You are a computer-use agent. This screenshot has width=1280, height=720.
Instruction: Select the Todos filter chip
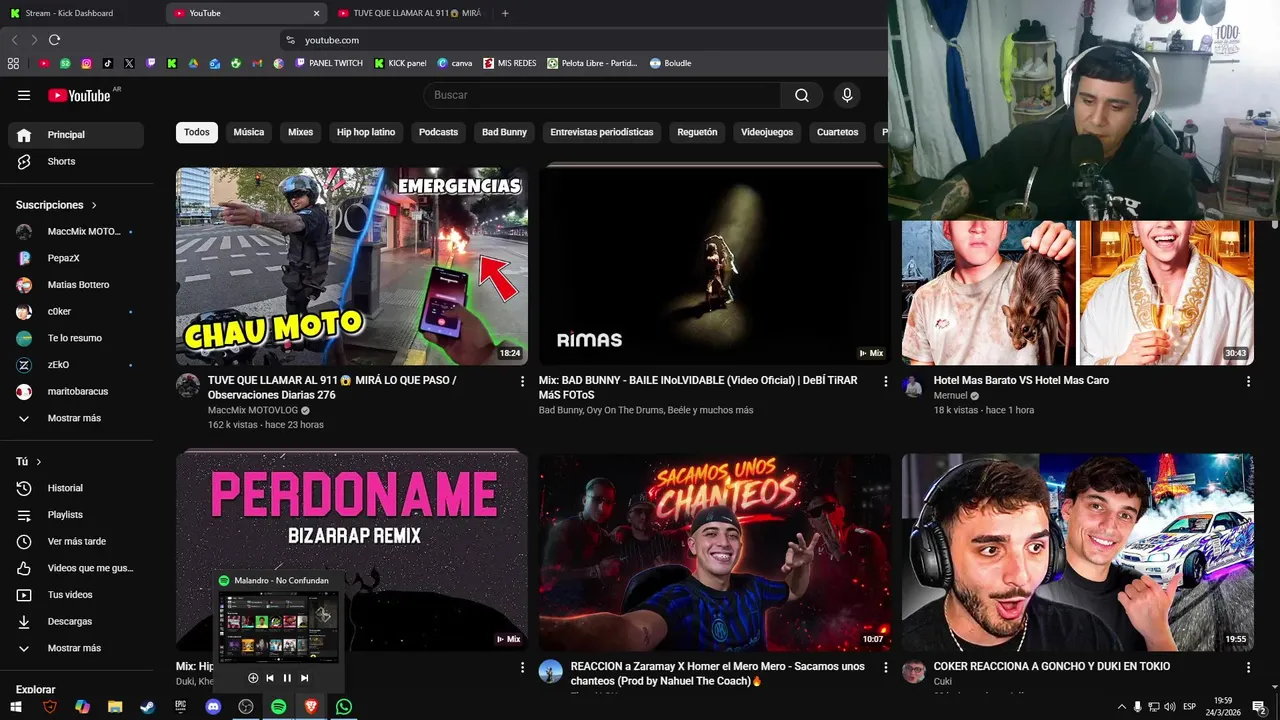[x=197, y=132]
